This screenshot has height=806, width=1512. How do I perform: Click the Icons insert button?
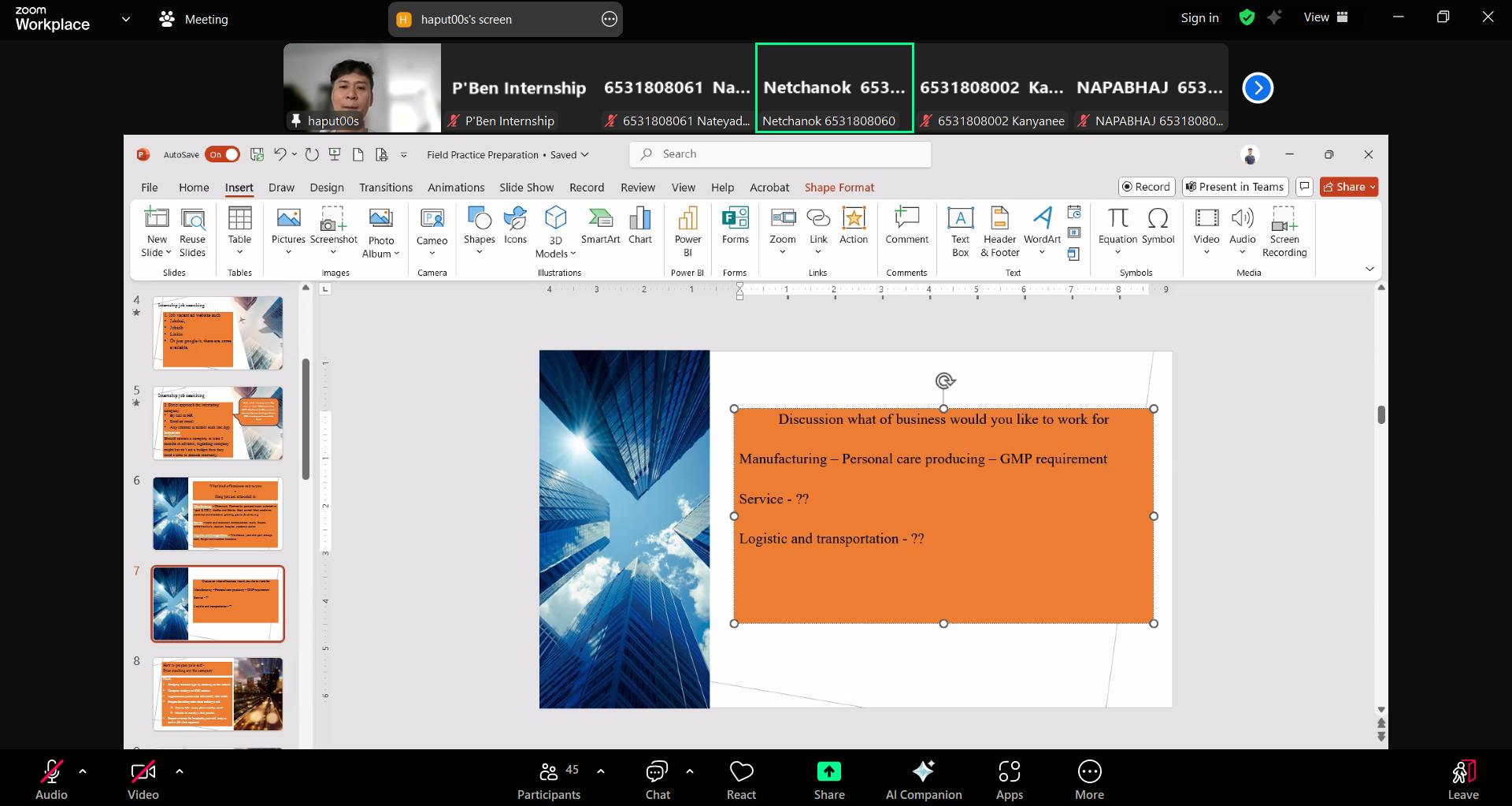(515, 225)
